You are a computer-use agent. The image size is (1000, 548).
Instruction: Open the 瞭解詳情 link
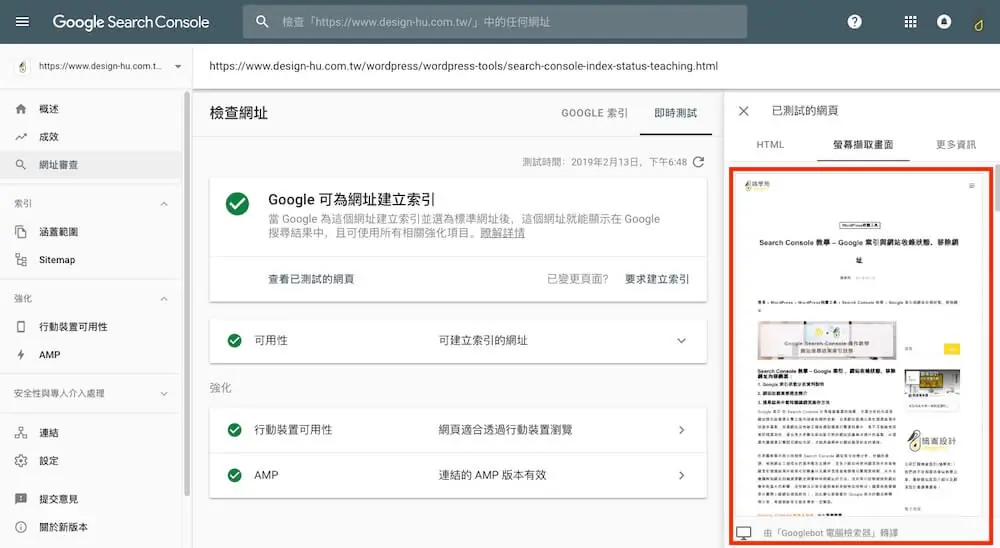tap(503, 233)
